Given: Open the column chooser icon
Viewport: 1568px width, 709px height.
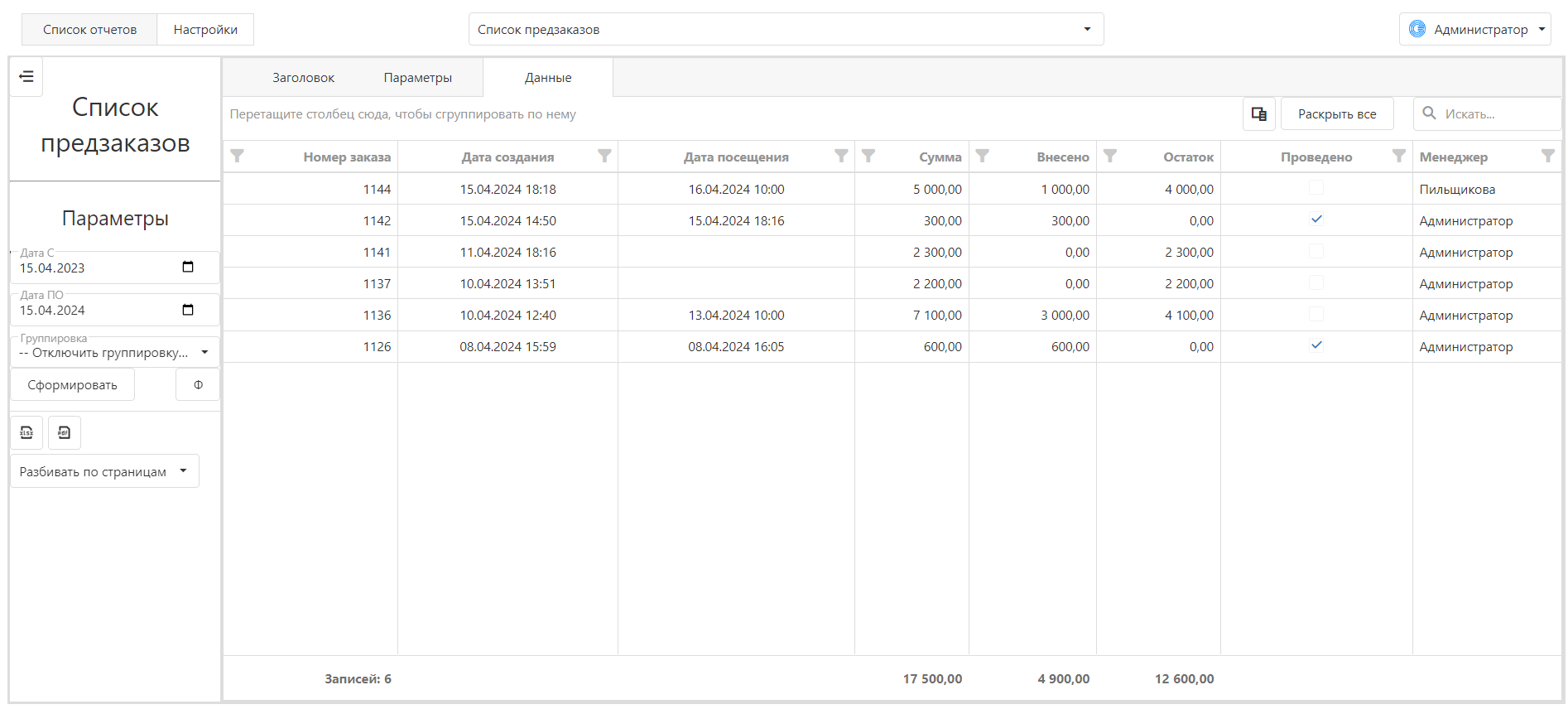Looking at the screenshot, I should coord(1259,114).
